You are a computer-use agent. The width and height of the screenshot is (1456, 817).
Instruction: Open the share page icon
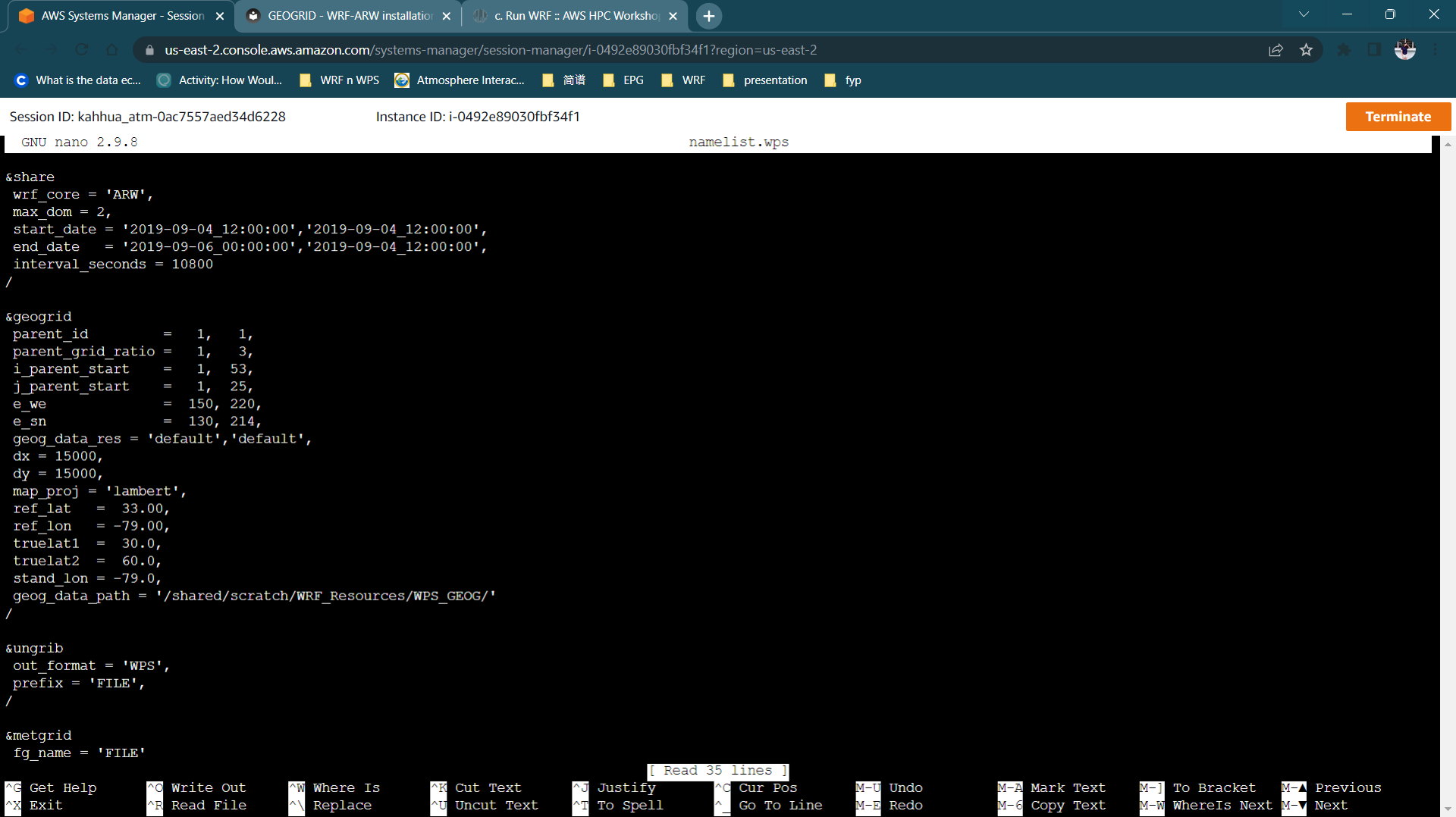tap(1276, 50)
